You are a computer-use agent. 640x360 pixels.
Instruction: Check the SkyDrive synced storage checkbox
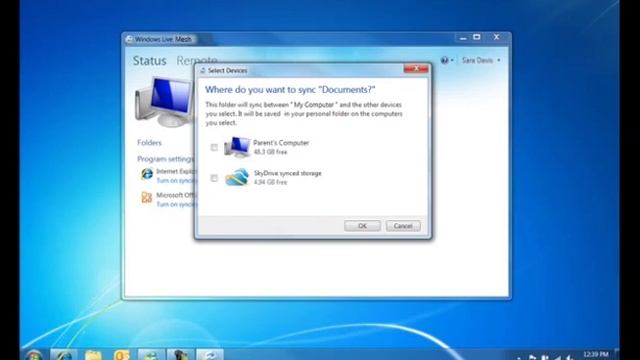[214, 178]
